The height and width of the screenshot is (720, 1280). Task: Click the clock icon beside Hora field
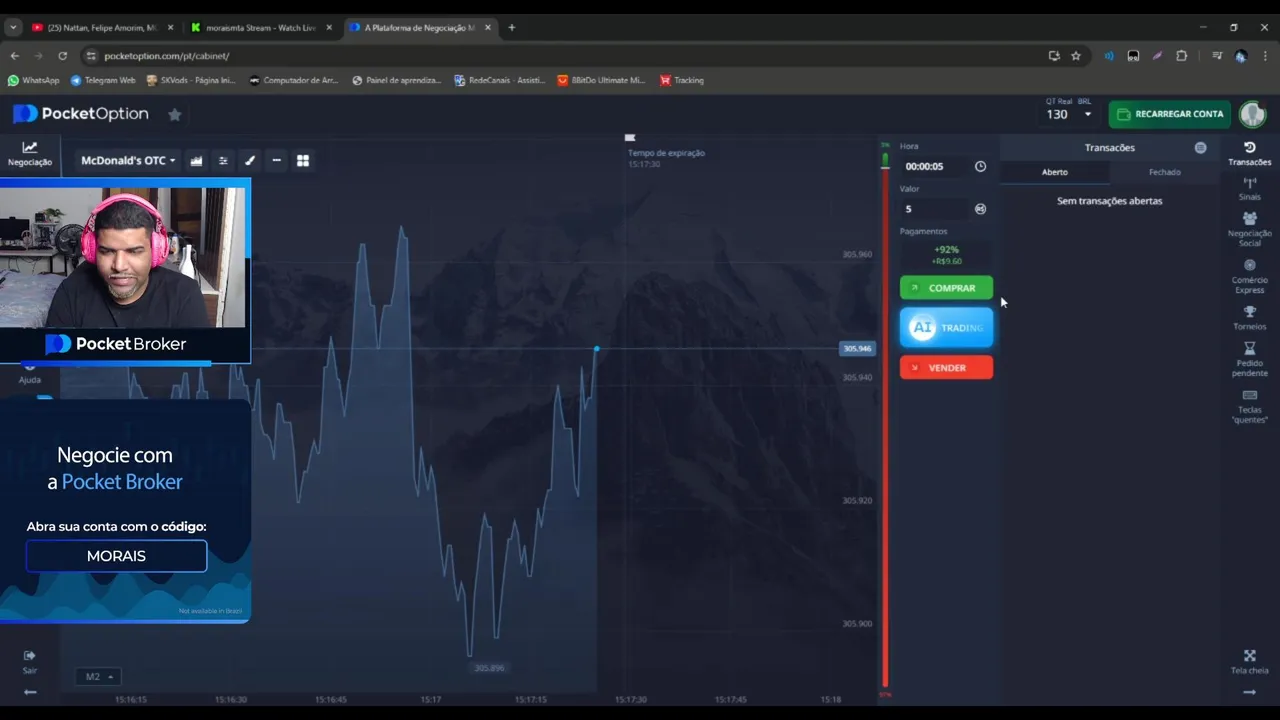click(x=980, y=166)
